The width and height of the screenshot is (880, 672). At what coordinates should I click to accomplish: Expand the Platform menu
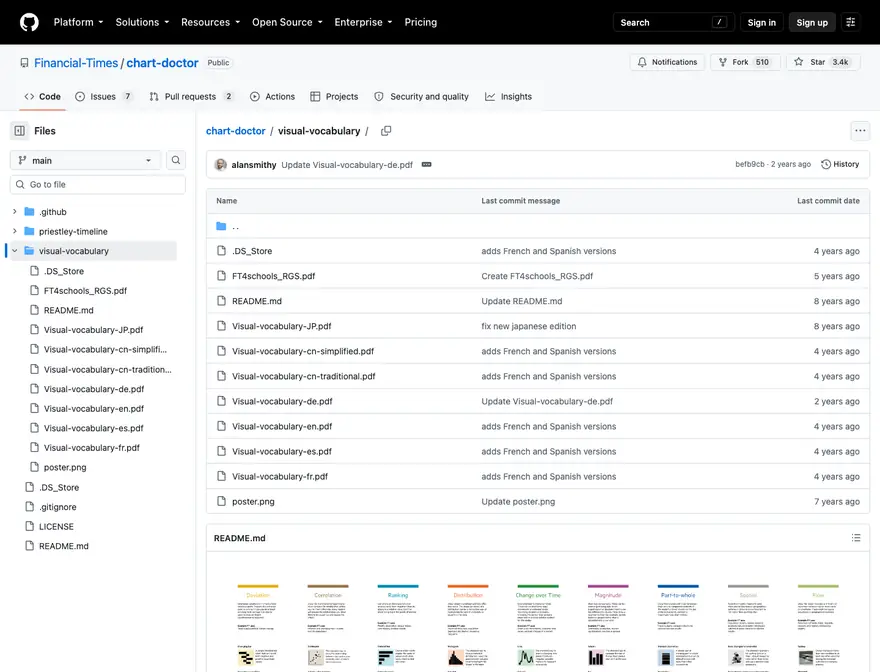tap(79, 22)
